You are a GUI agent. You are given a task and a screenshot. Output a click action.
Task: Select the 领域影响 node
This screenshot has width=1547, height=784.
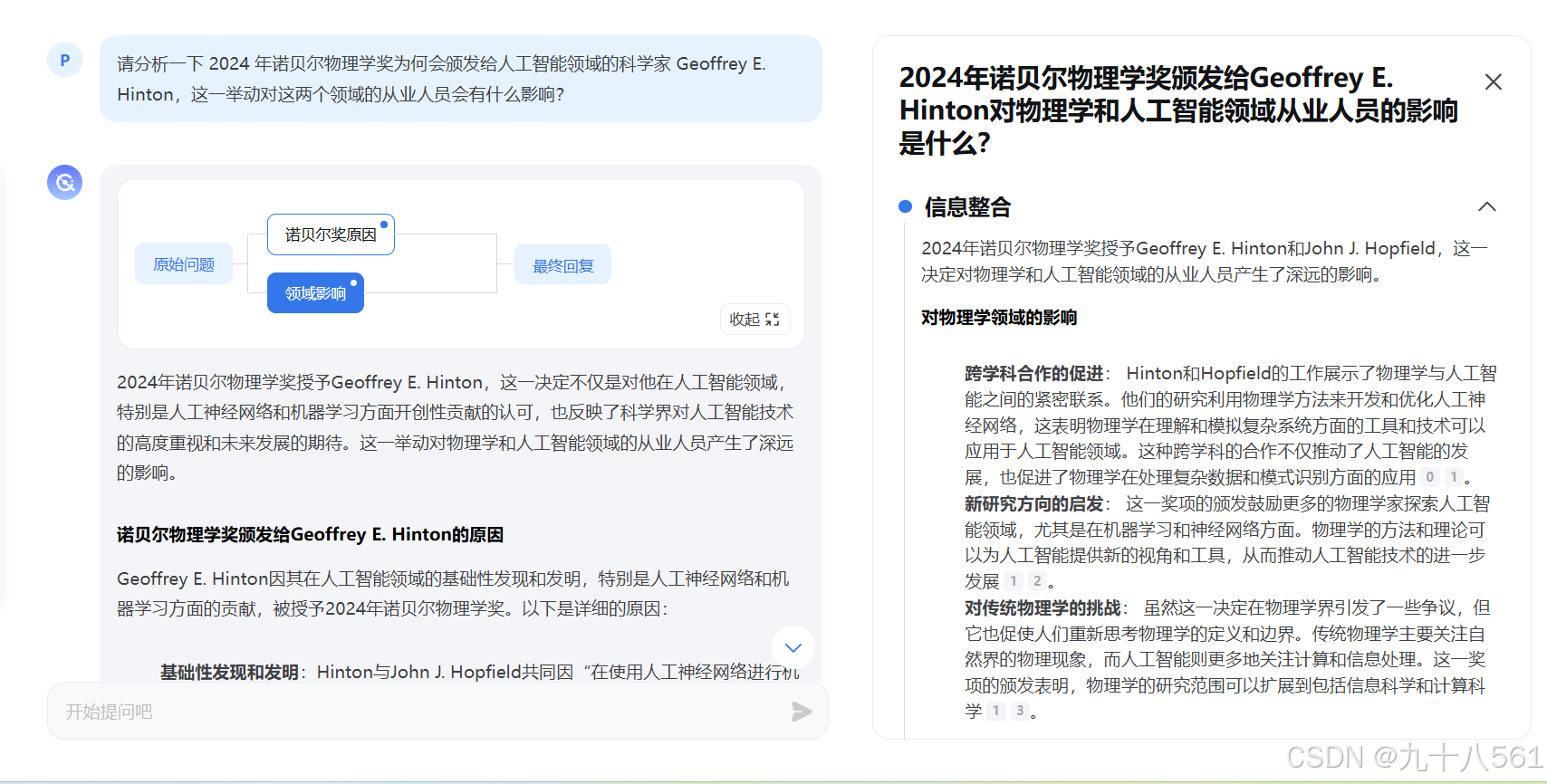pyautogui.click(x=315, y=293)
